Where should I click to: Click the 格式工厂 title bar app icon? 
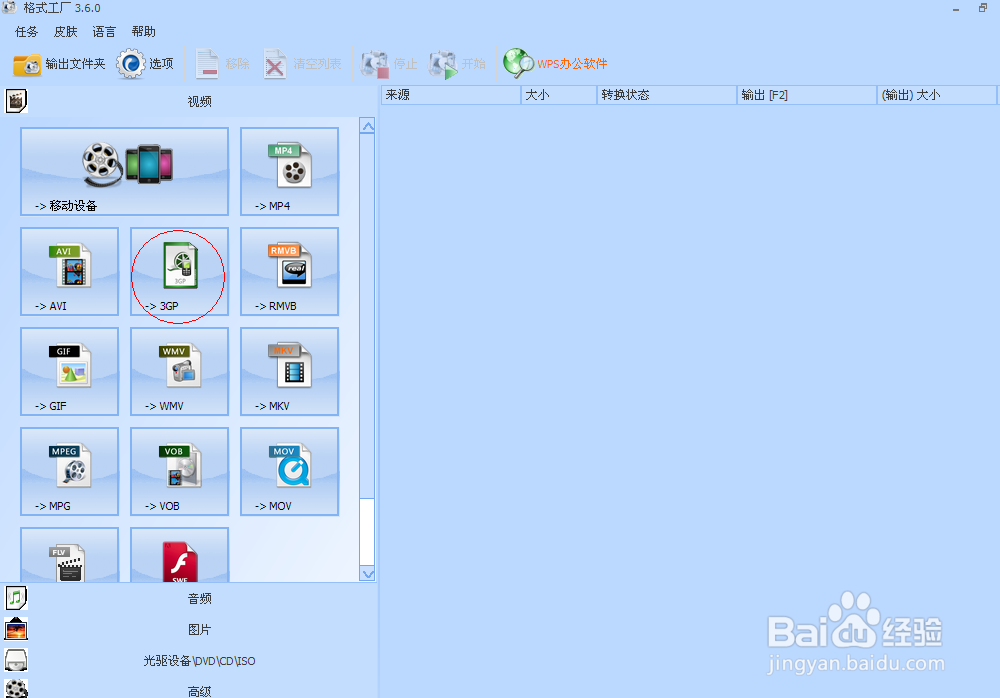coord(9,8)
